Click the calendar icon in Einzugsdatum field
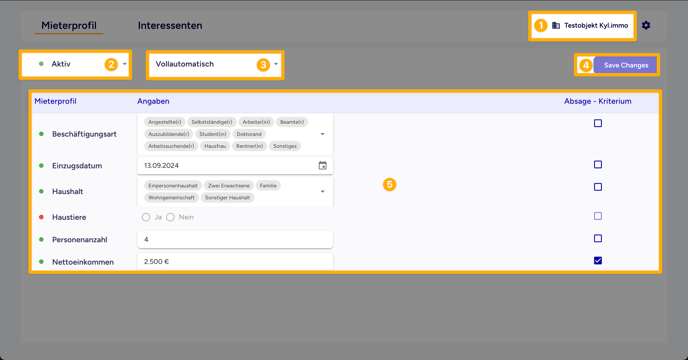The width and height of the screenshot is (688, 360). pos(322,166)
